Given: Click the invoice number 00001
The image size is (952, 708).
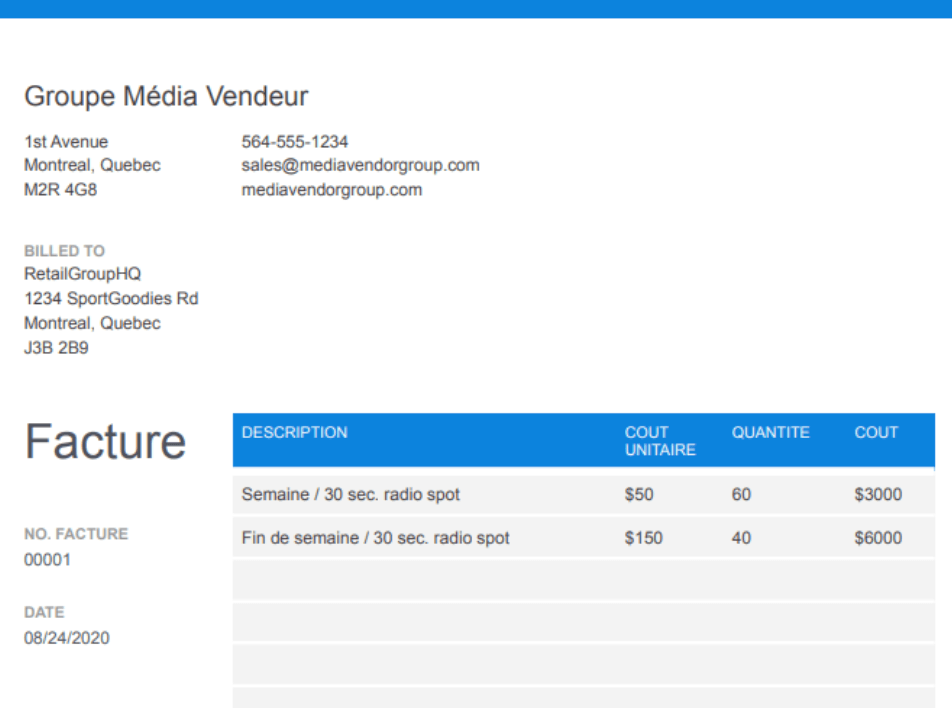Looking at the screenshot, I should click(x=47, y=560).
